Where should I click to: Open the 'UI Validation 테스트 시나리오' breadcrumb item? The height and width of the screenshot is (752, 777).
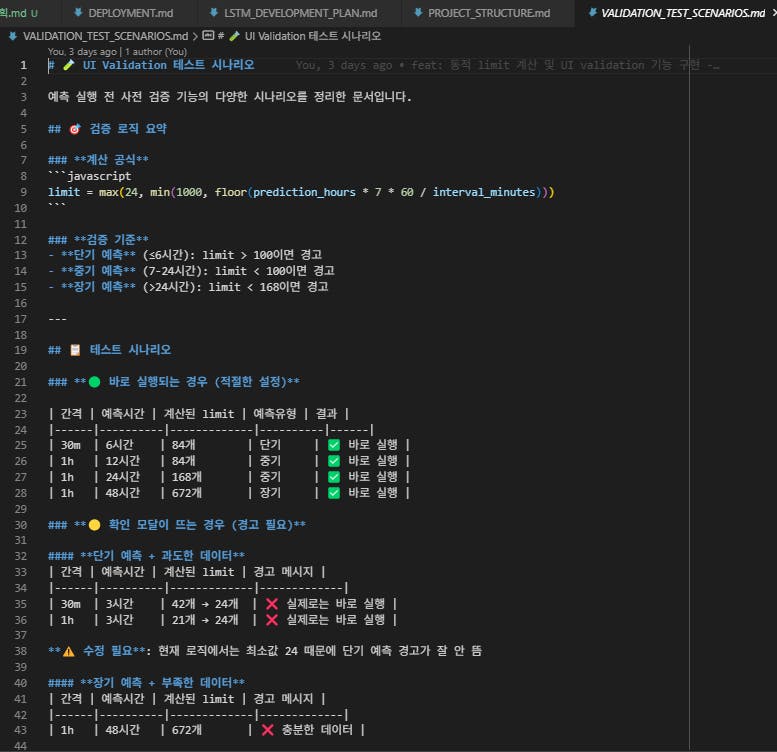click(x=306, y=36)
